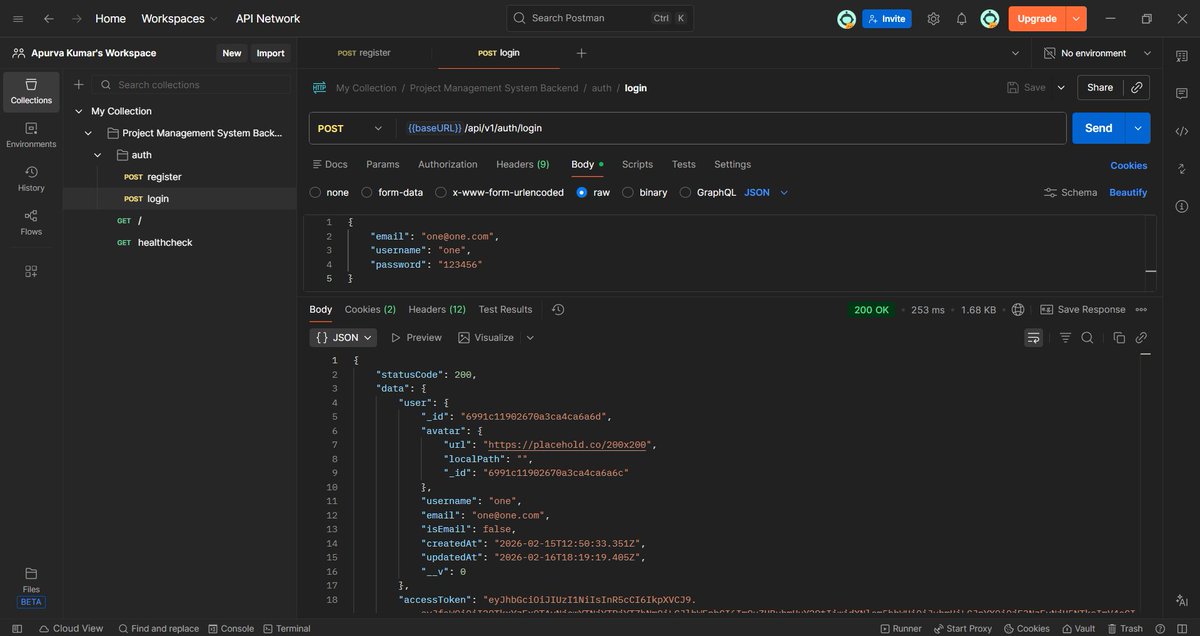The width and height of the screenshot is (1200, 636).
Task: Click the Send button
Action: (1099, 128)
